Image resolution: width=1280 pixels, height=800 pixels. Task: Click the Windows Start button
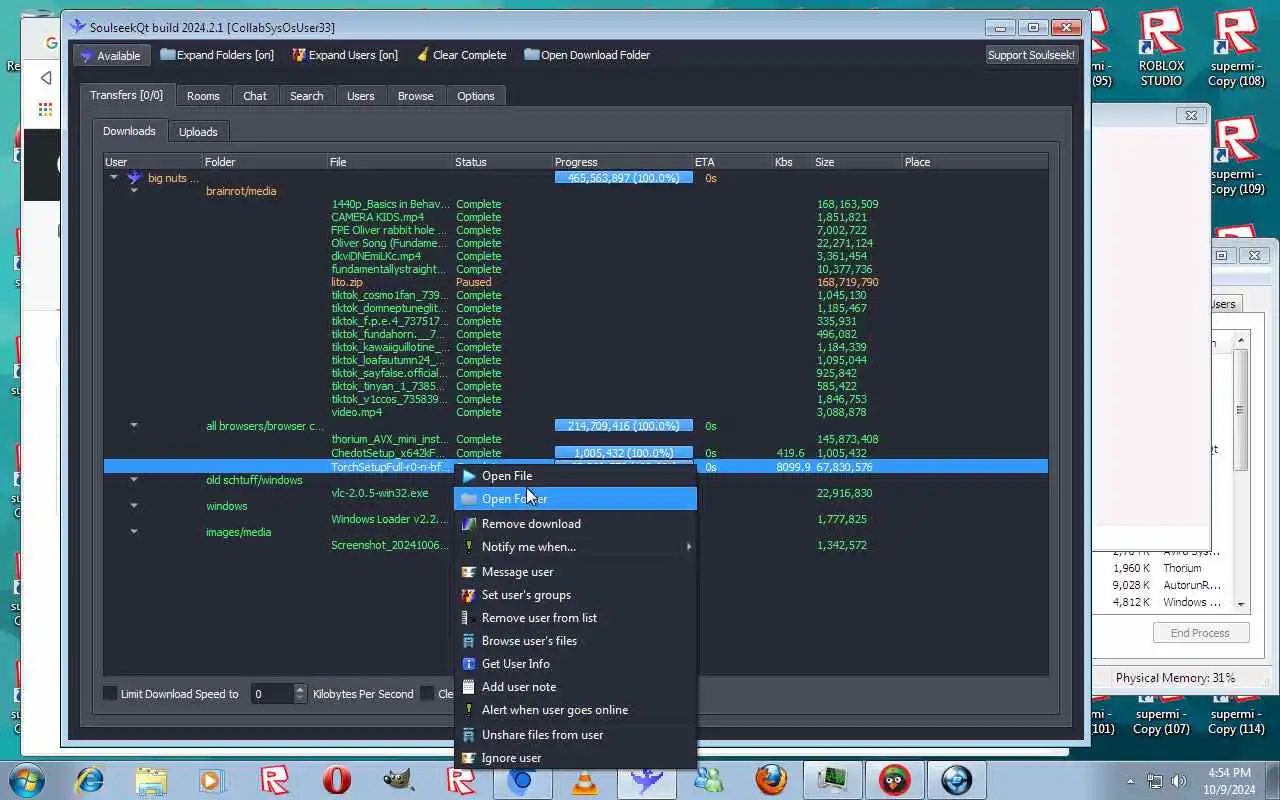[x=27, y=780]
